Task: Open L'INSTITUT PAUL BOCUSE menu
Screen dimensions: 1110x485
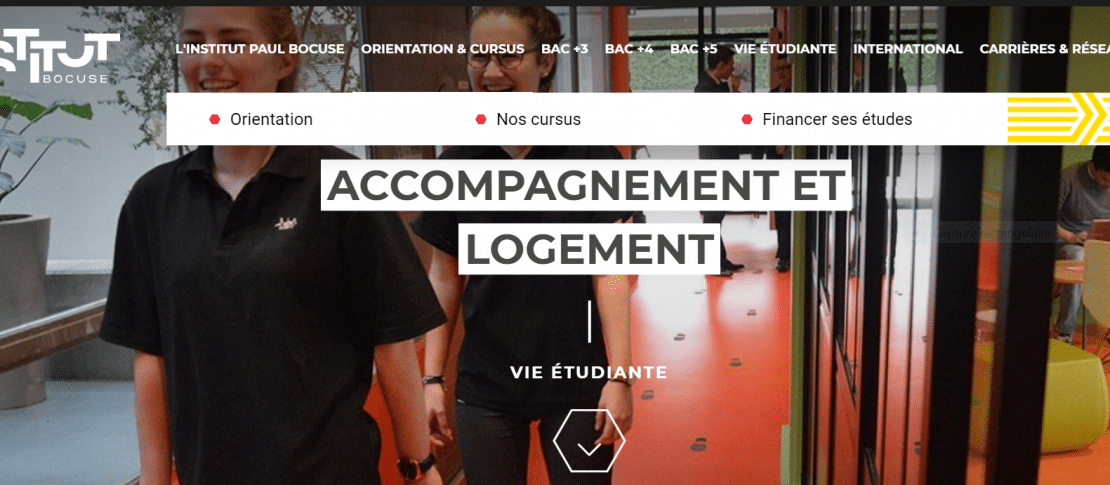Action: tap(260, 49)
